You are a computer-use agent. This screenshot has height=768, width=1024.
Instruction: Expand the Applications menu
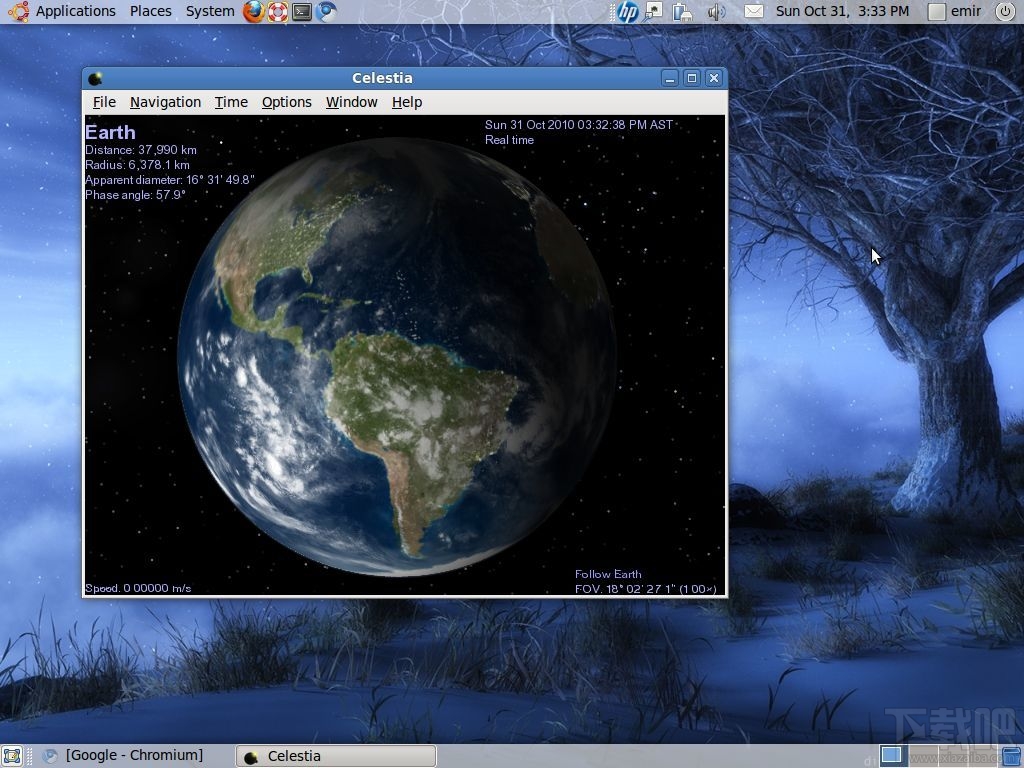pyautogui.click(x=75, y=12)
